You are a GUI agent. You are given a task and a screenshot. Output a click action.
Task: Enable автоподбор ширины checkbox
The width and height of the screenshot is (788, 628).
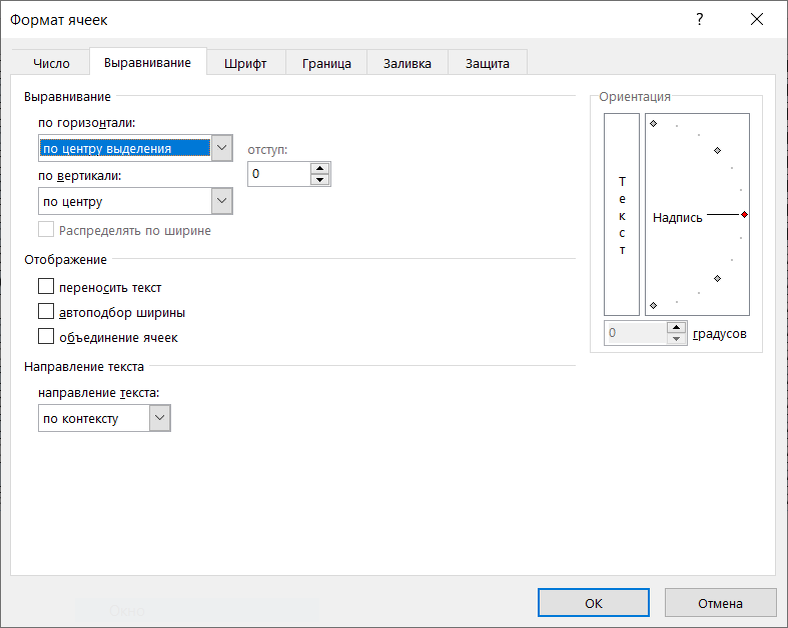coord(46,311)
